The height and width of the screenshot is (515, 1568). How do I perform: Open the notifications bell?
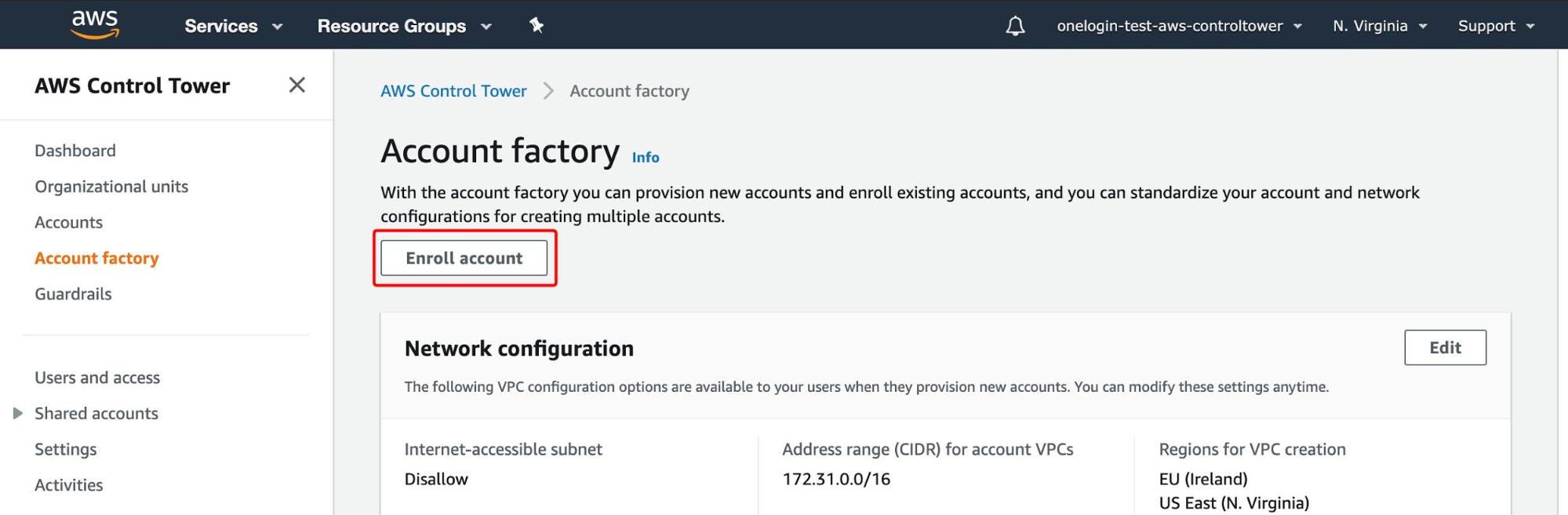(1013, 25)
